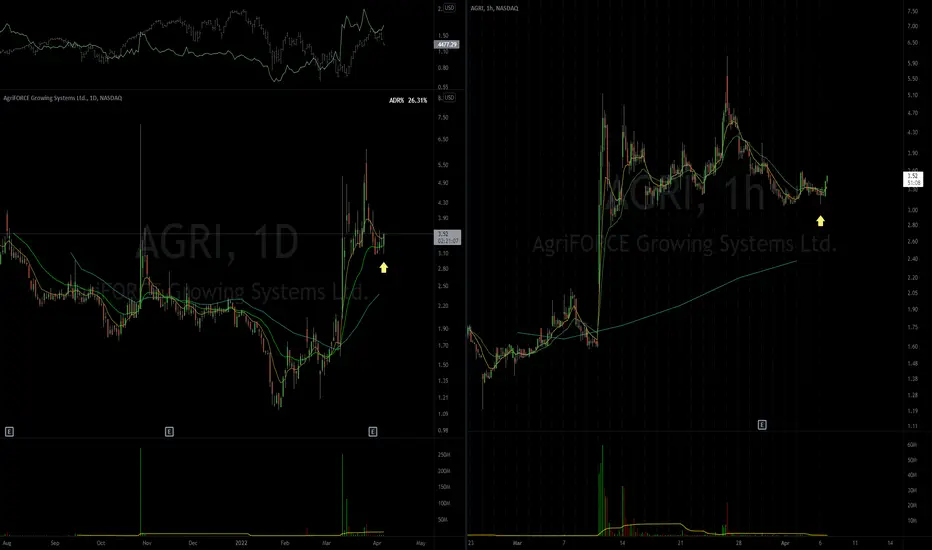932x550 pixels.
Task: Click the AGRI, 1h, NASDAQ chart title
Action: pyautogui.click(x=495, y=8)
